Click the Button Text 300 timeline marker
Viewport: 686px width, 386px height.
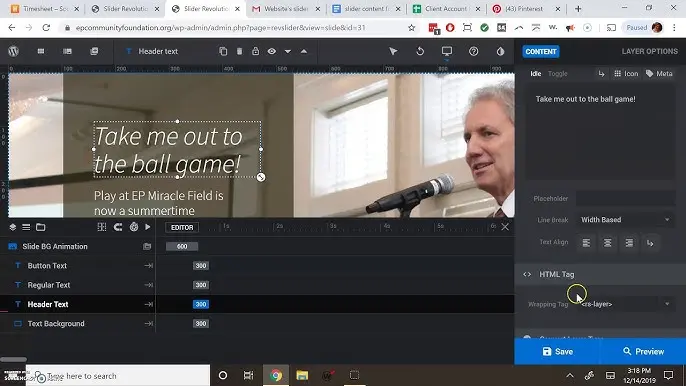[201, 266]
